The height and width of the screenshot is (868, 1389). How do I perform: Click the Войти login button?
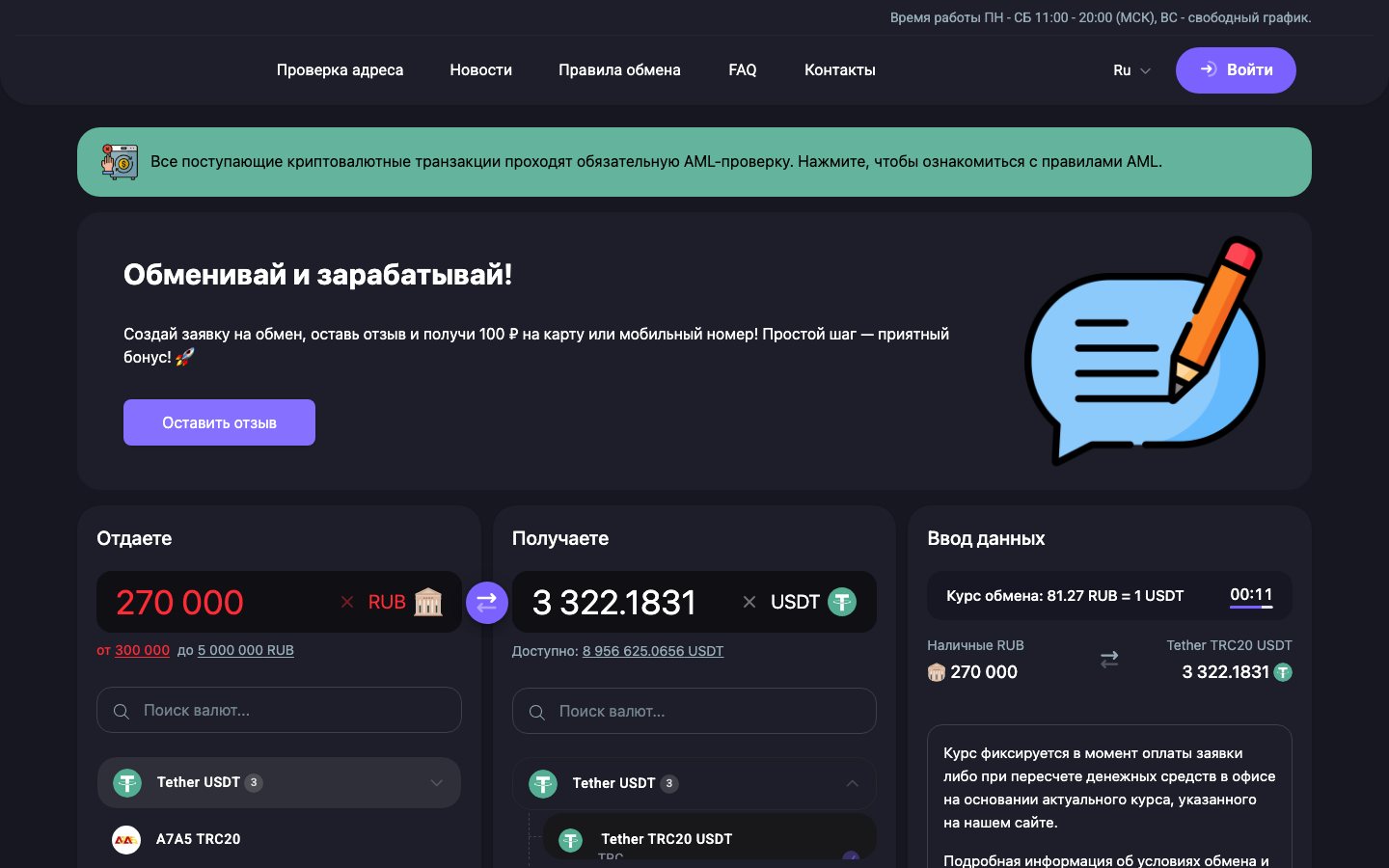[1236, 70]
